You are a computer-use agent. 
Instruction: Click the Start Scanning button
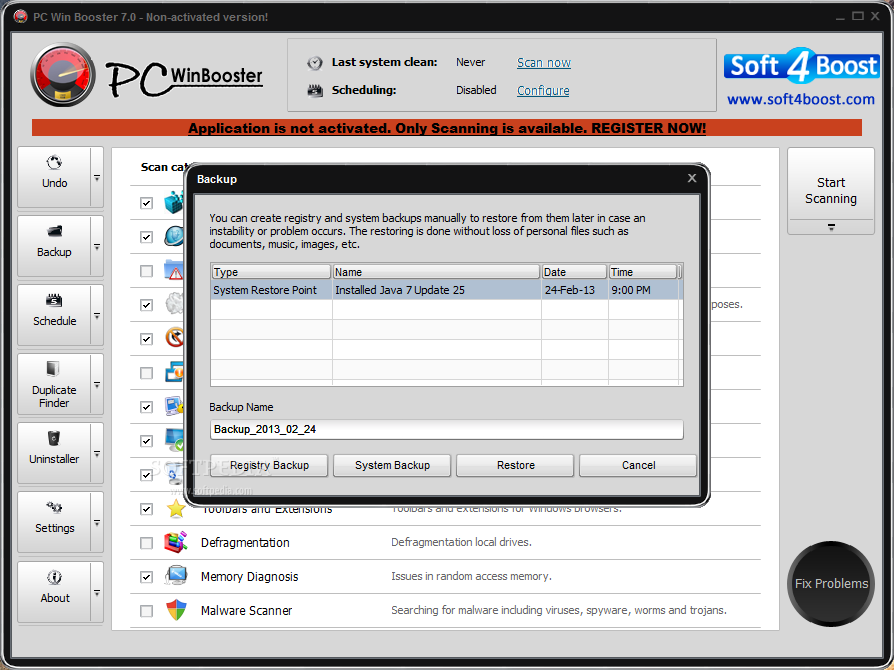[x=831, y=190]
